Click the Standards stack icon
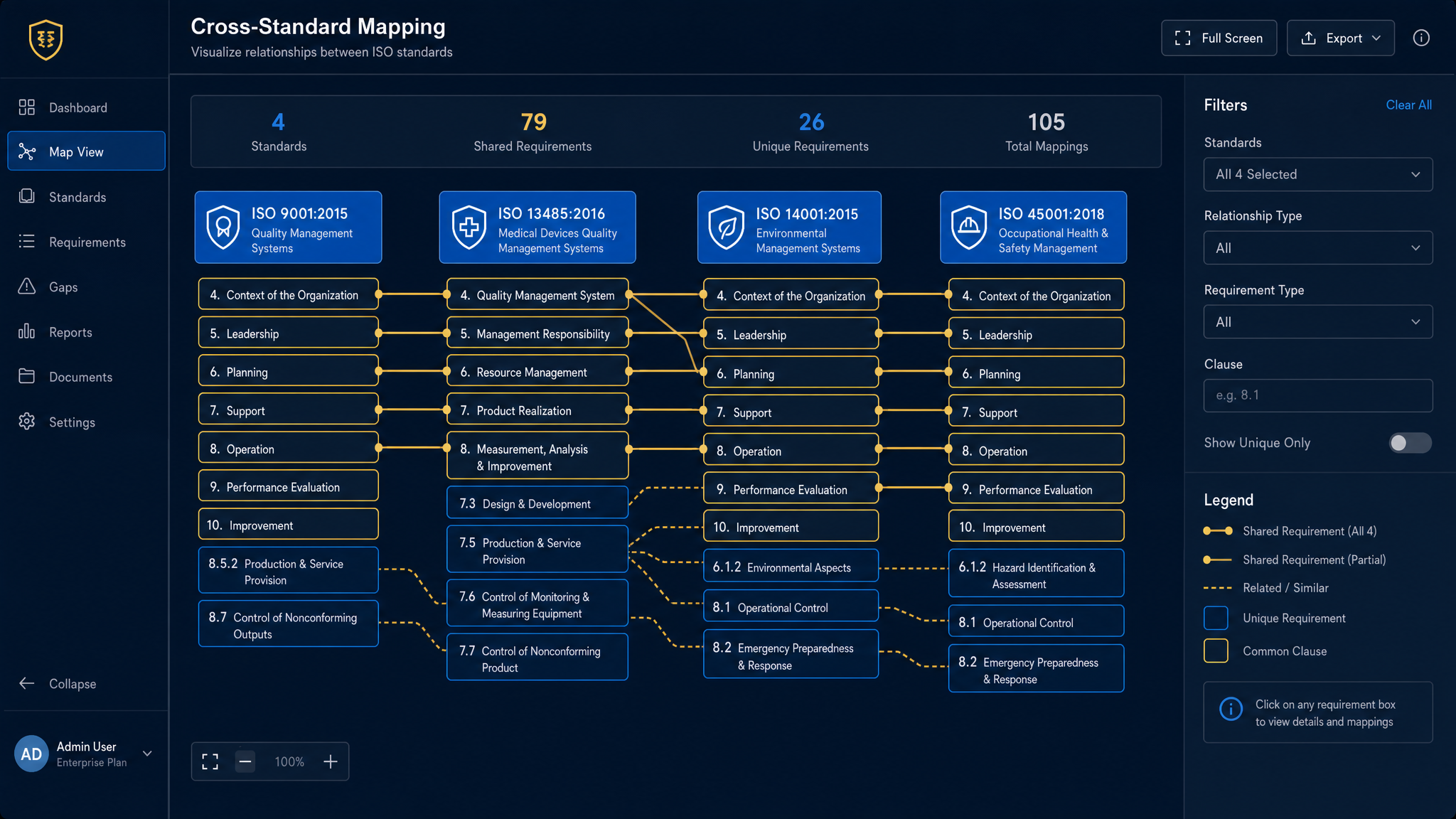Image resolution: width=1456 pixels, height=819 pixels. (27, 196)
